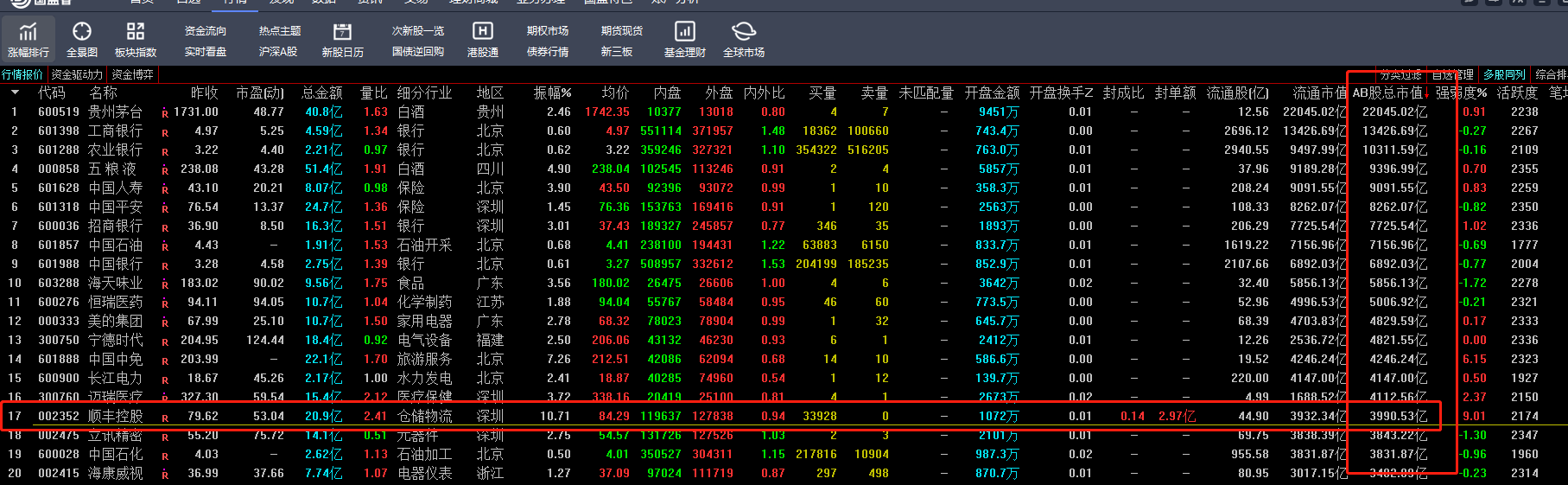Sort by the 总金额 column header
Image resolution: width=1568 pixels, height=485 pixels.
[x=321, y=93]
